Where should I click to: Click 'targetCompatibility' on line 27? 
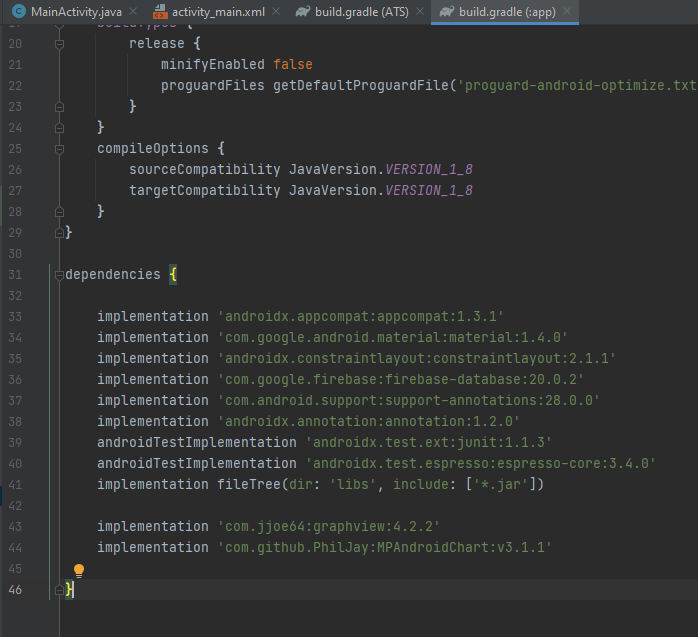coord(204,191)
